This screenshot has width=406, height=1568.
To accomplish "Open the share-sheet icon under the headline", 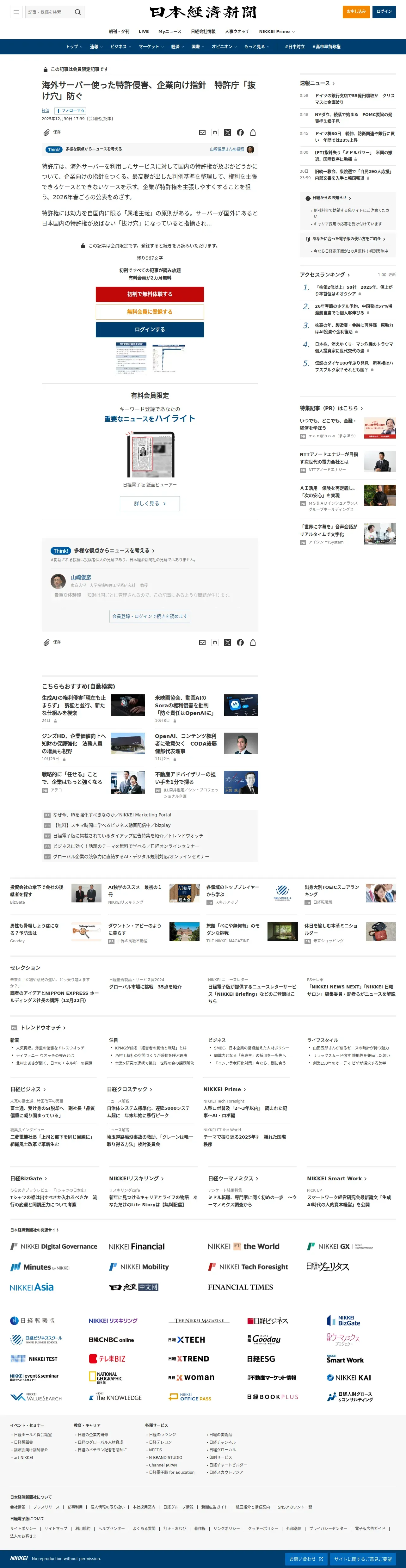I will (x=253, y=132).
